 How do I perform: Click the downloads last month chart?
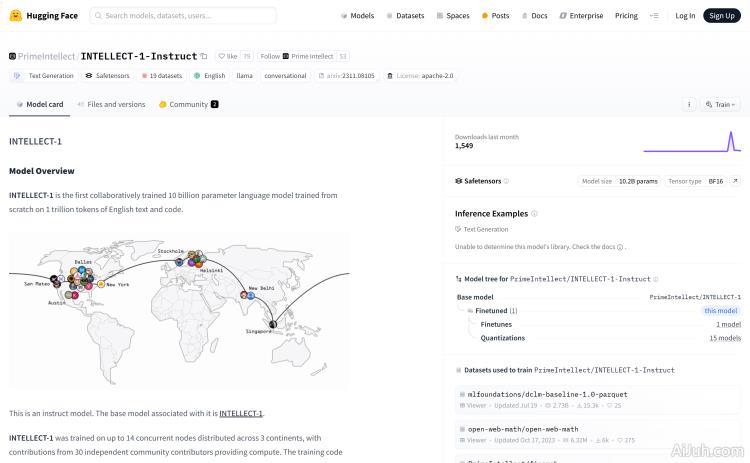coord(691,141)
